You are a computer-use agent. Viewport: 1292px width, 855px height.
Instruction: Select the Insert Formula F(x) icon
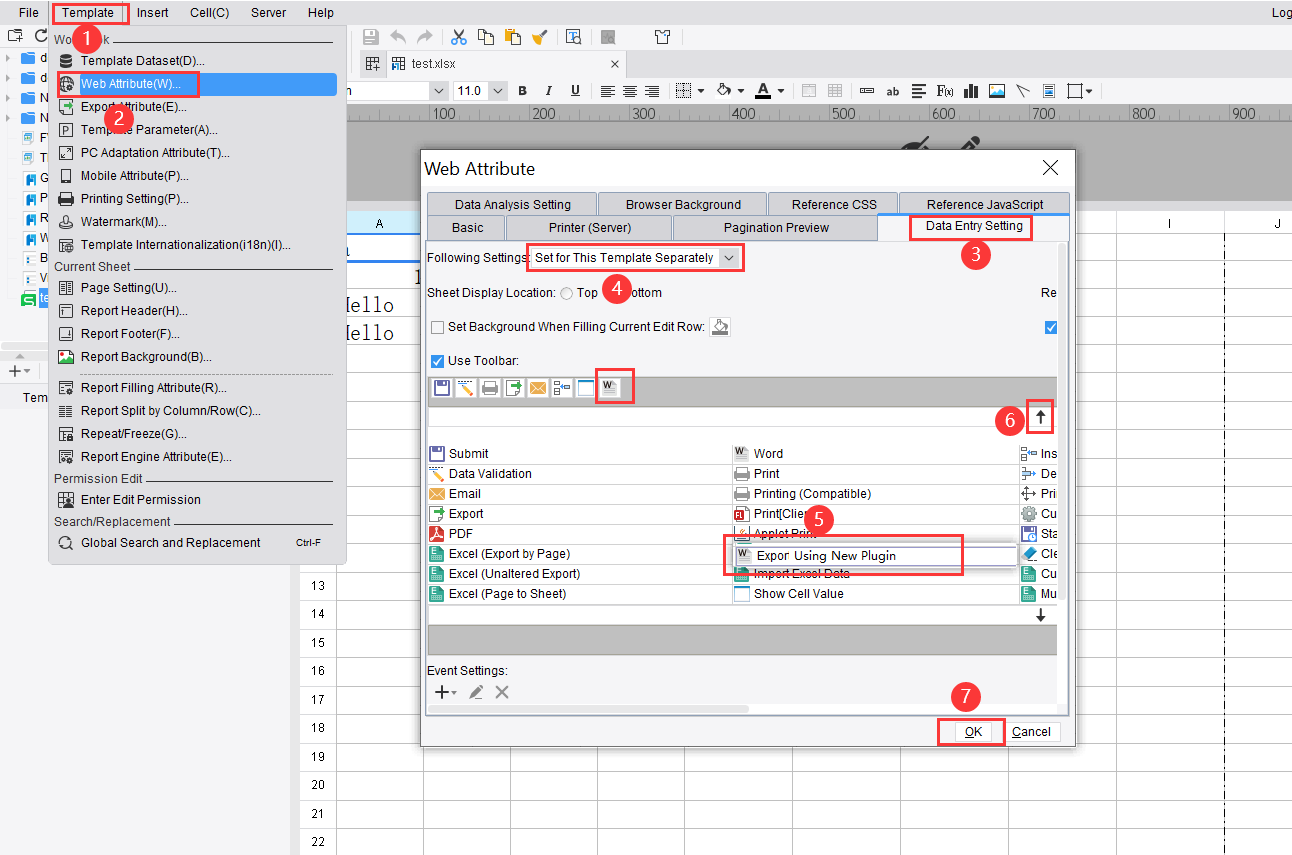pos(945,90)
